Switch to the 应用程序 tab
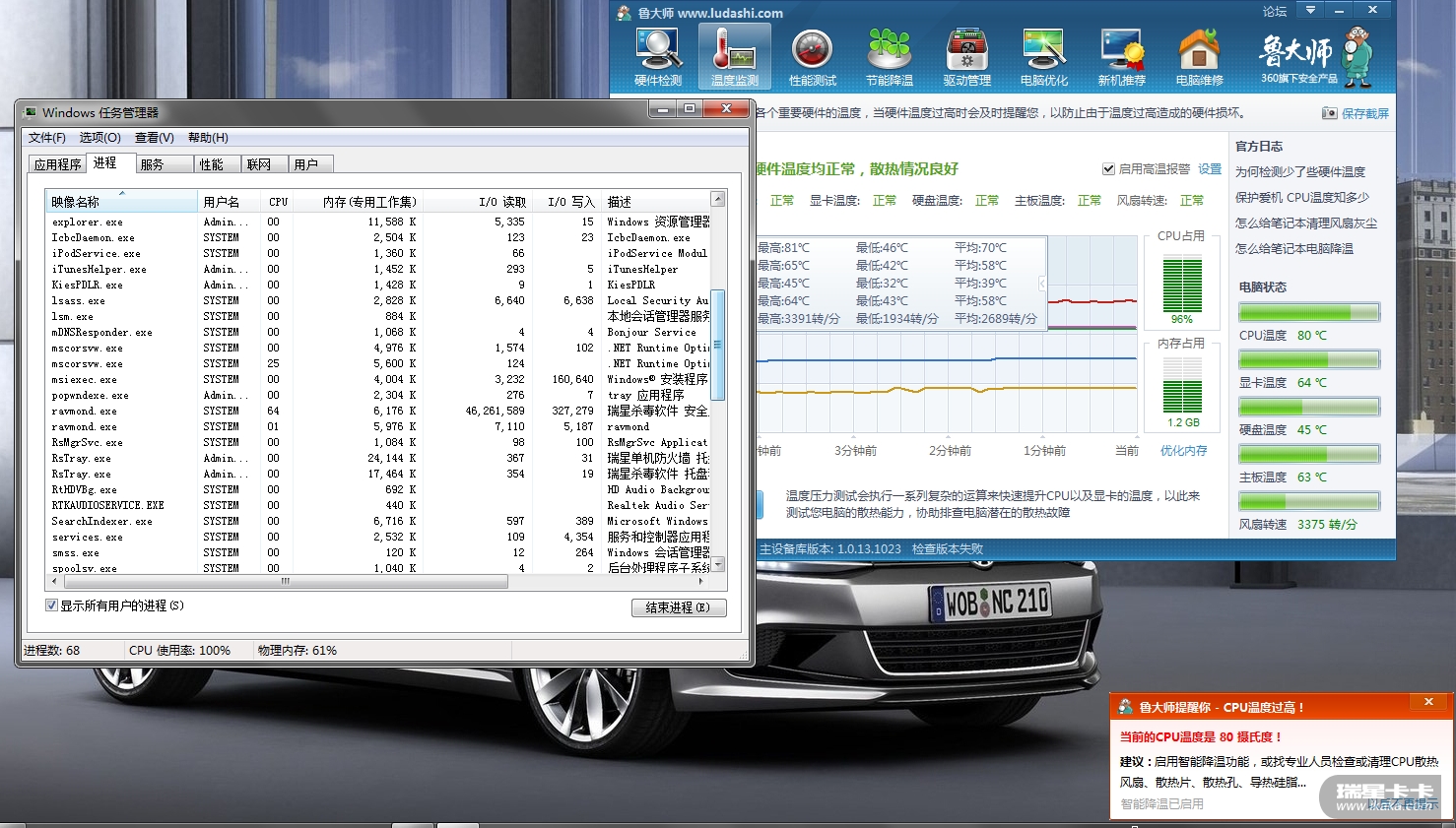 click(x=57, y=164)
